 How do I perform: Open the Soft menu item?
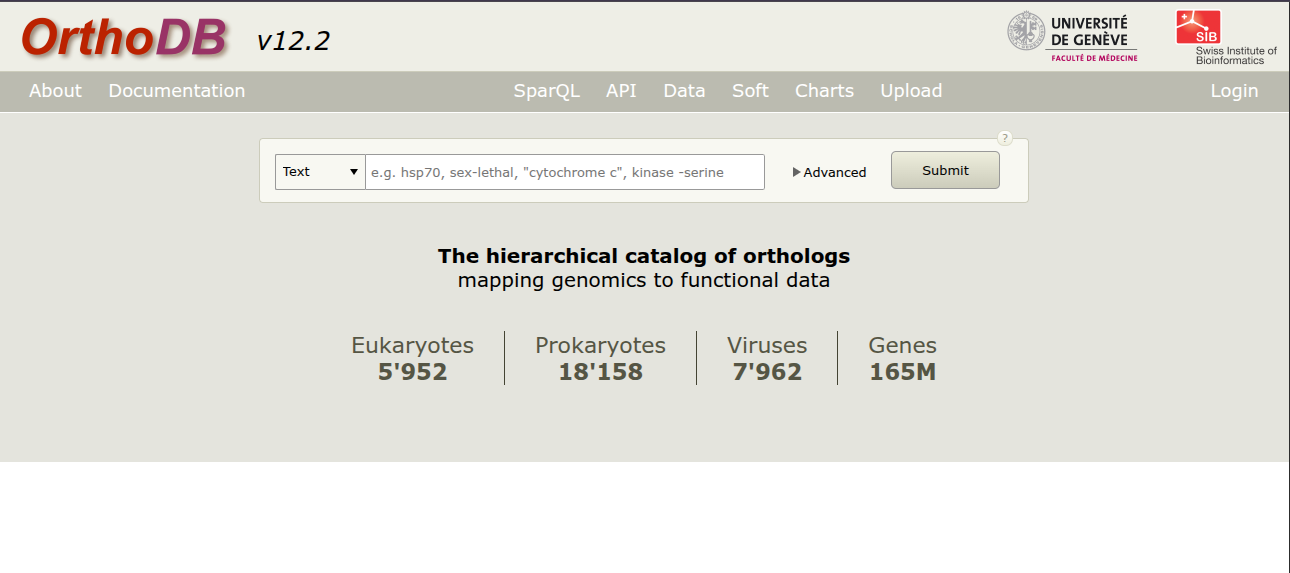pyautogui.click(x=750, y=91)
